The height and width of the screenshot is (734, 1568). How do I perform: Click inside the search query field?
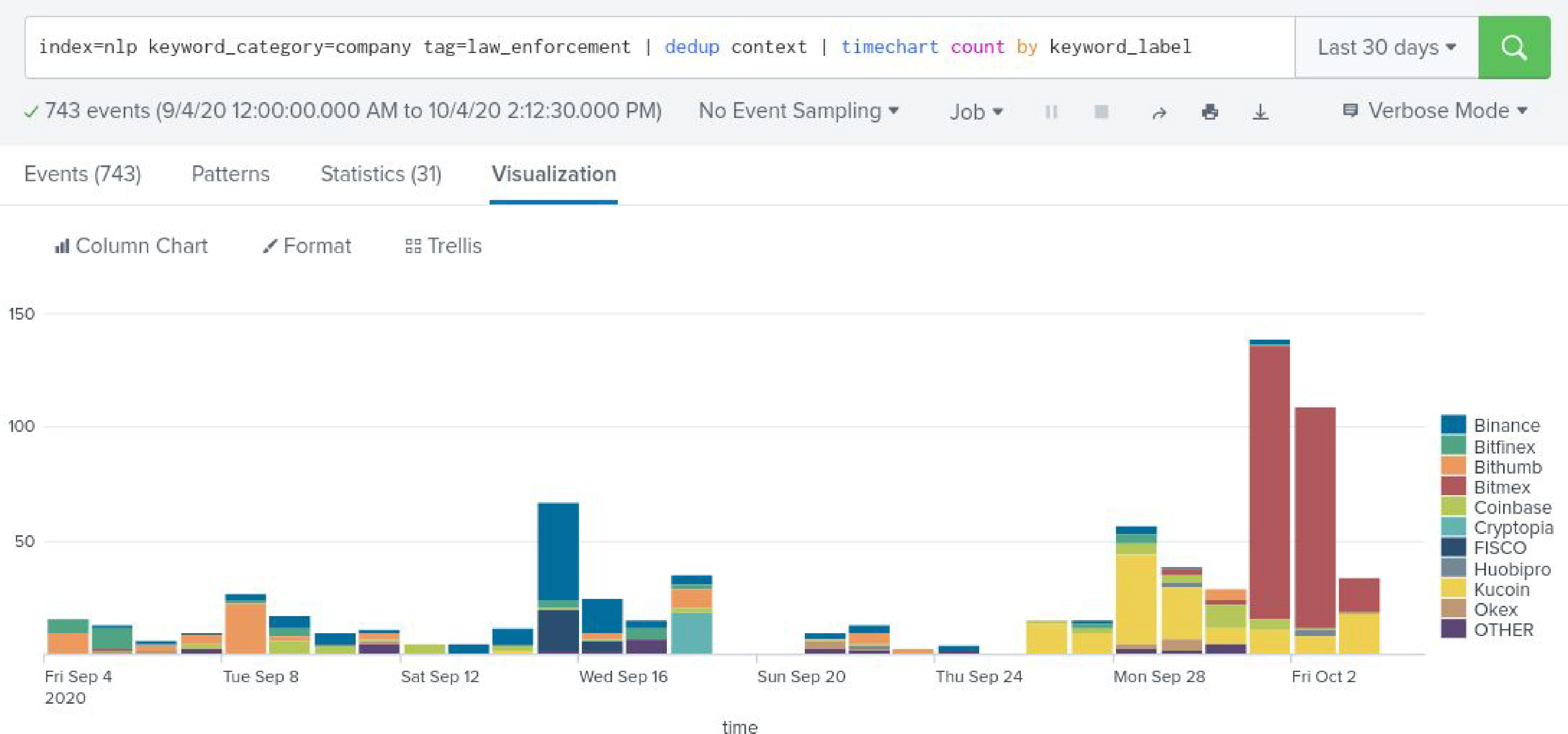pos(660,47)
